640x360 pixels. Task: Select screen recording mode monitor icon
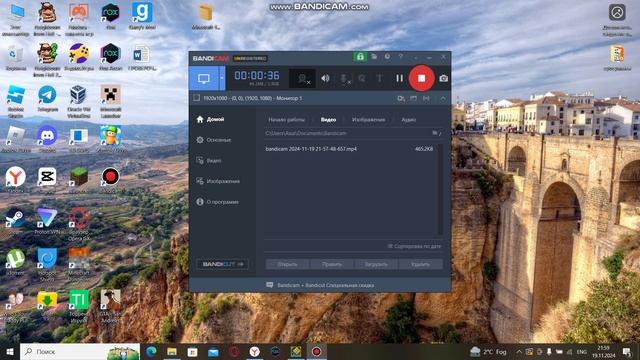pyautogui.click(x=204, y=78)
